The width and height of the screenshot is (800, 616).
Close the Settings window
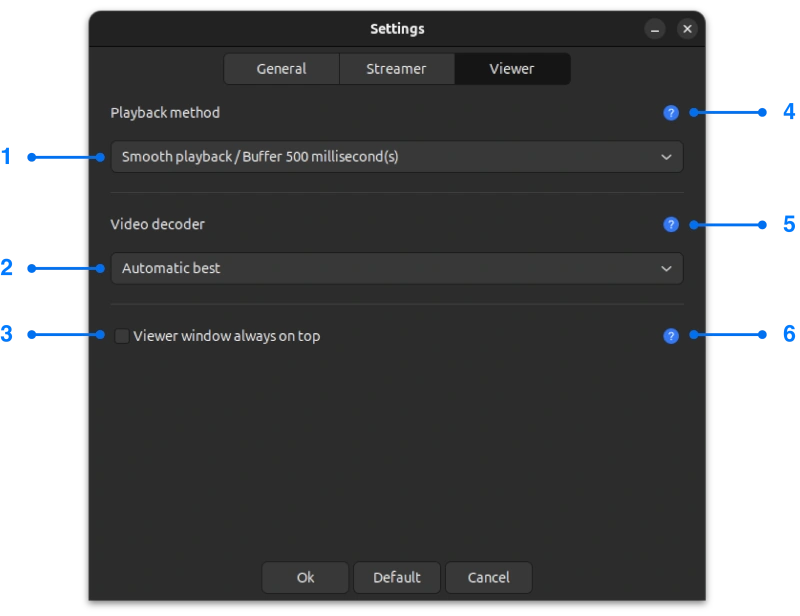point(687,29)
